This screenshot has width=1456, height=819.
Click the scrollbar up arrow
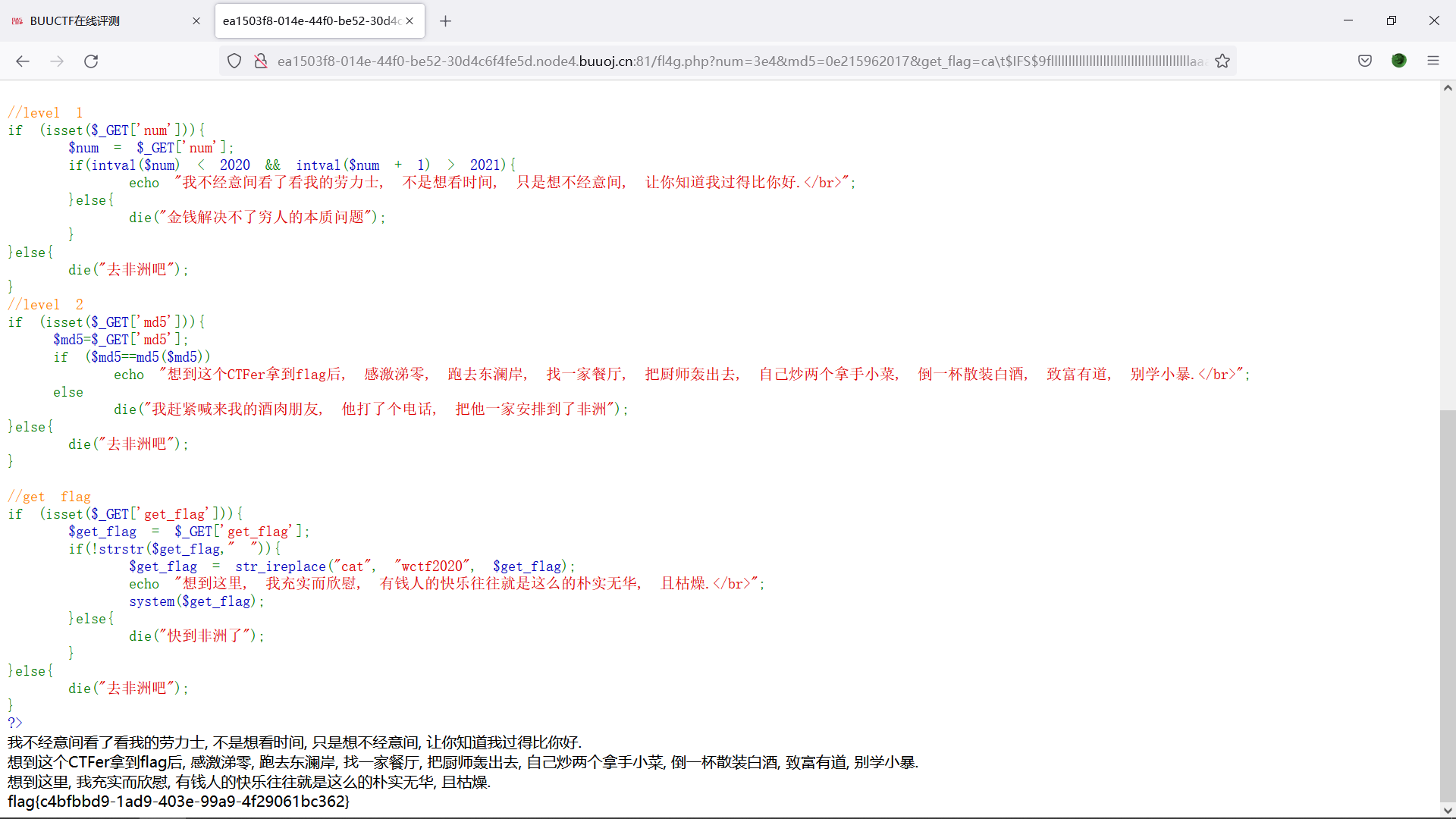click(x=1448, y=88)
